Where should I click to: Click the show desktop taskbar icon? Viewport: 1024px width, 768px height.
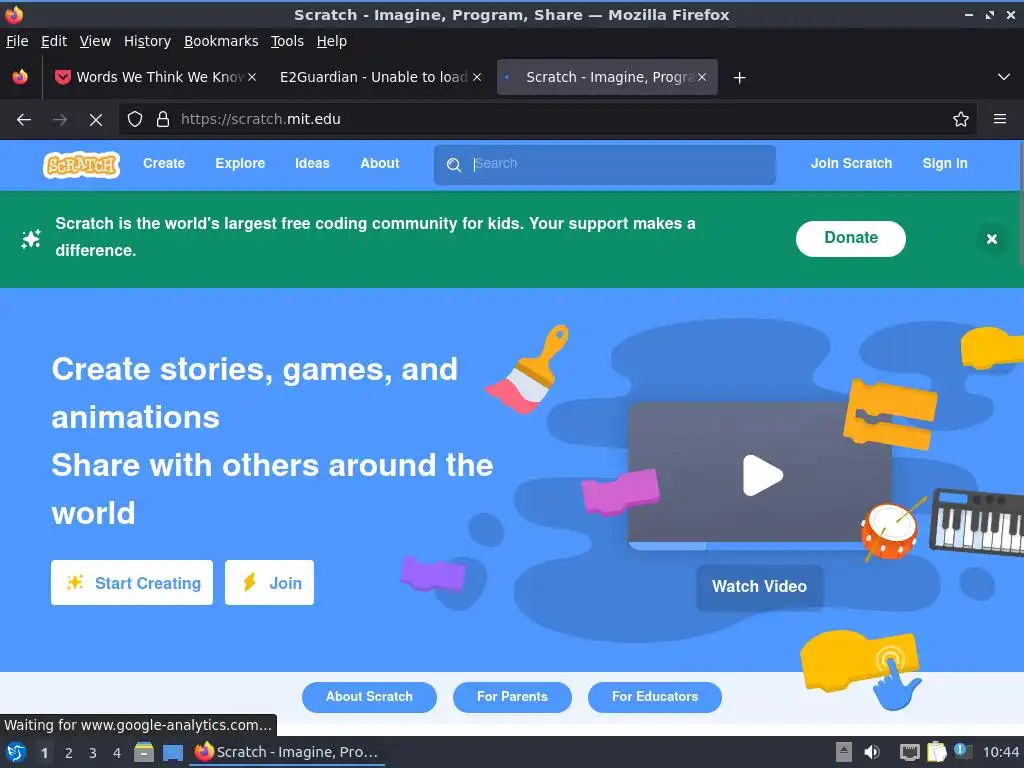coord(173,752)
